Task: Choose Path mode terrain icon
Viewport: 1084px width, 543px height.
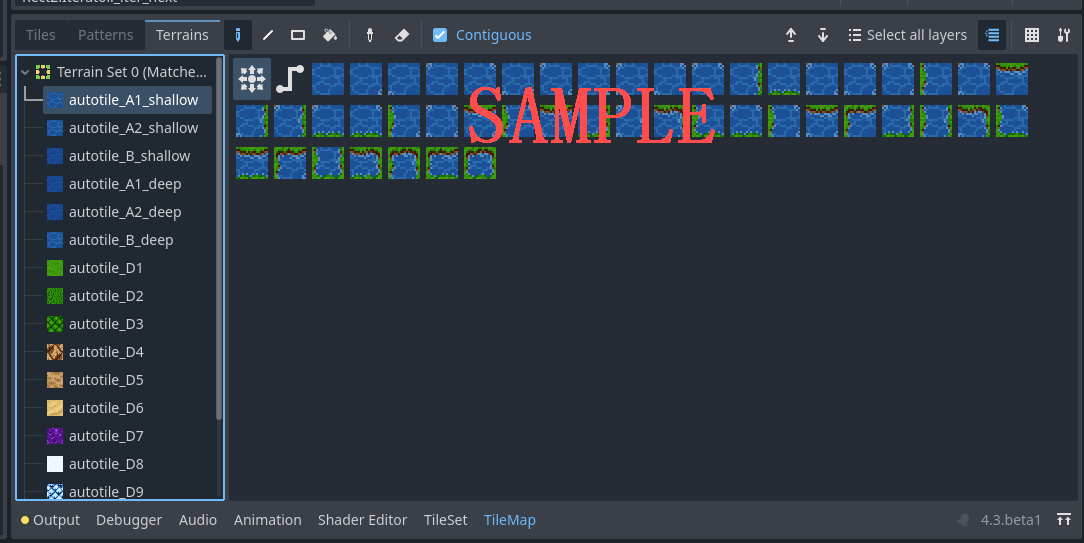Action: (x=290, y=79)
